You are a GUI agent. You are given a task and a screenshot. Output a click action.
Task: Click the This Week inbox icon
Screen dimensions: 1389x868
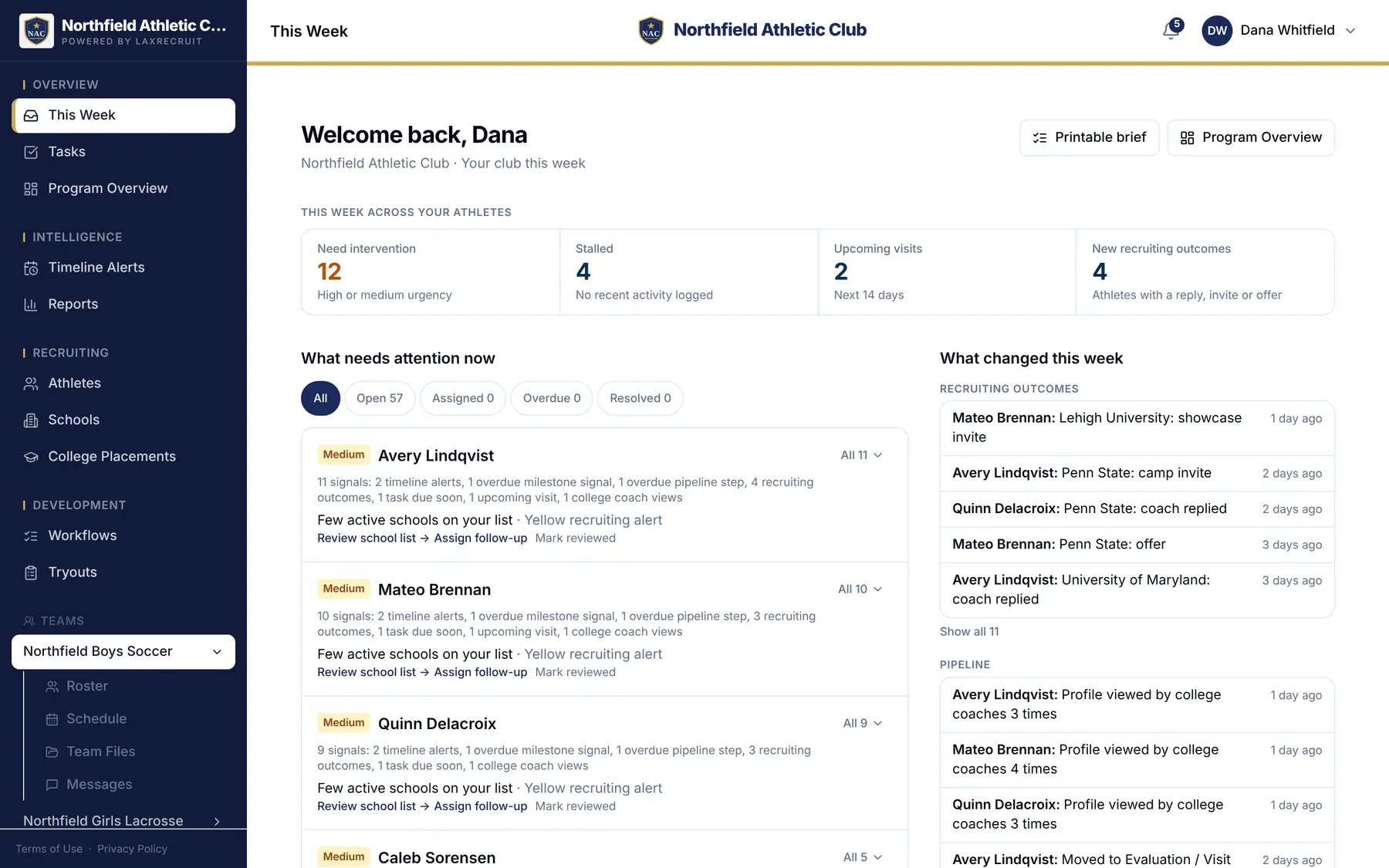pos(31,116)
